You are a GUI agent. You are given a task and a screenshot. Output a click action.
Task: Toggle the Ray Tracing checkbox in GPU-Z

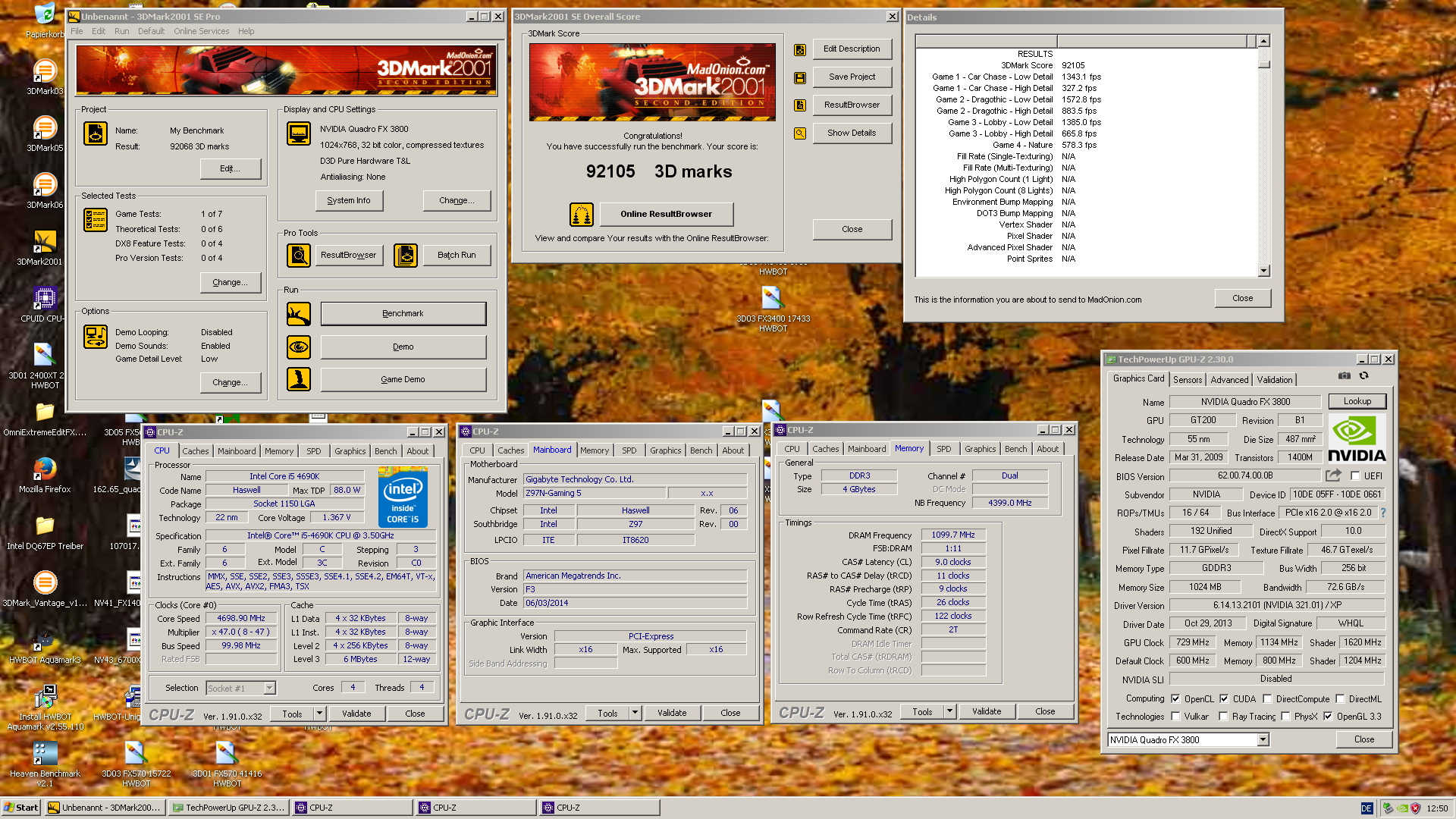click(x=1223, y=717)
